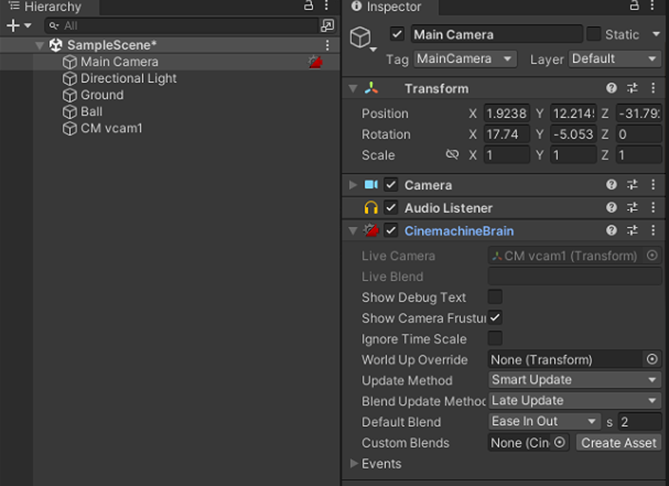This screenshot has height=486, width=669.
Task: Open Camera help reference icon
Action: click(x=611, y=185)
